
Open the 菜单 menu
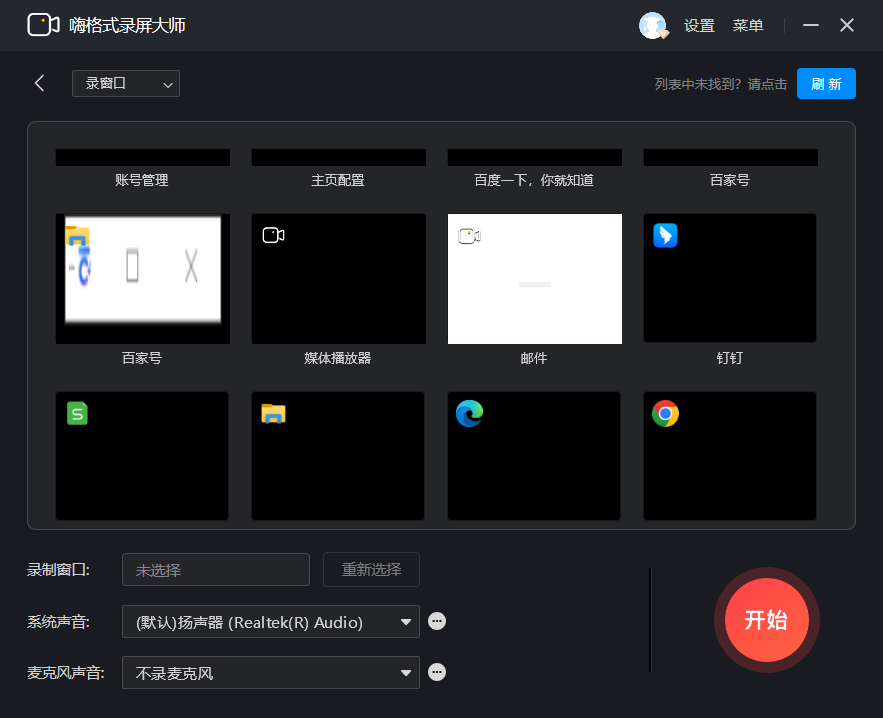pos(747,25)
